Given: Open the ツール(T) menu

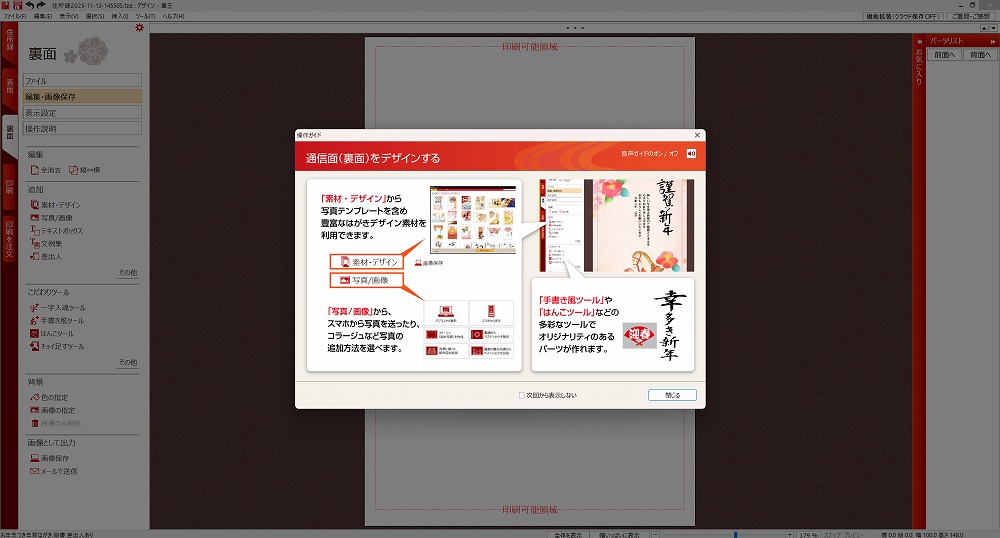Looking at the screenshot, I should [146, 17].
